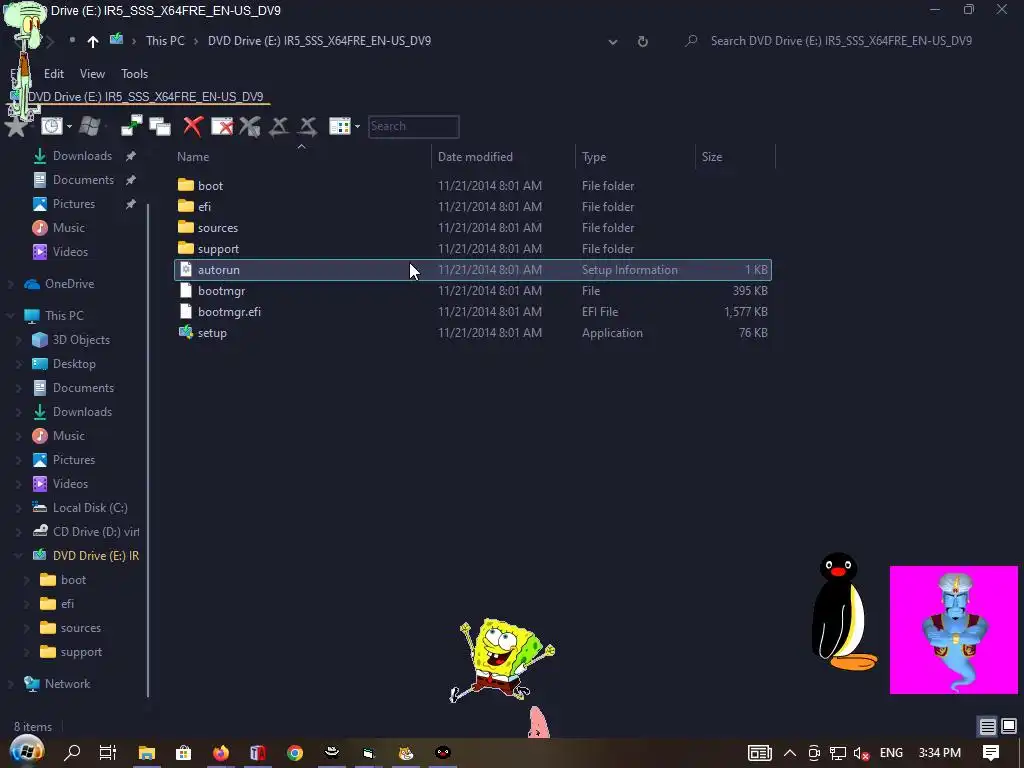
Task: Open address bar history dropdown chevron
Action: tap(613, 42)
